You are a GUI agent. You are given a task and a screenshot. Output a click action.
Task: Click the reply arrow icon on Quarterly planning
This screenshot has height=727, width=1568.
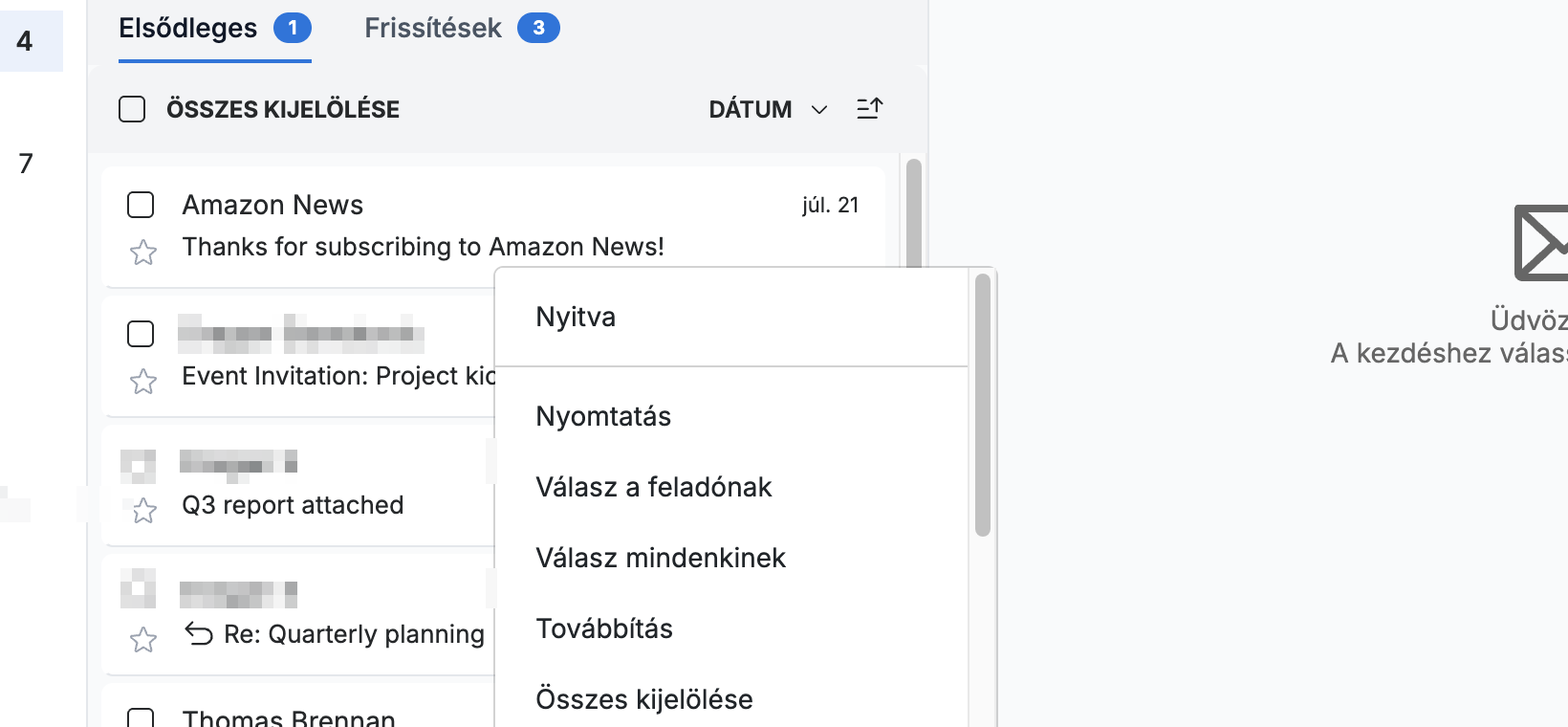pyautogui.click(x=199, y=633)
